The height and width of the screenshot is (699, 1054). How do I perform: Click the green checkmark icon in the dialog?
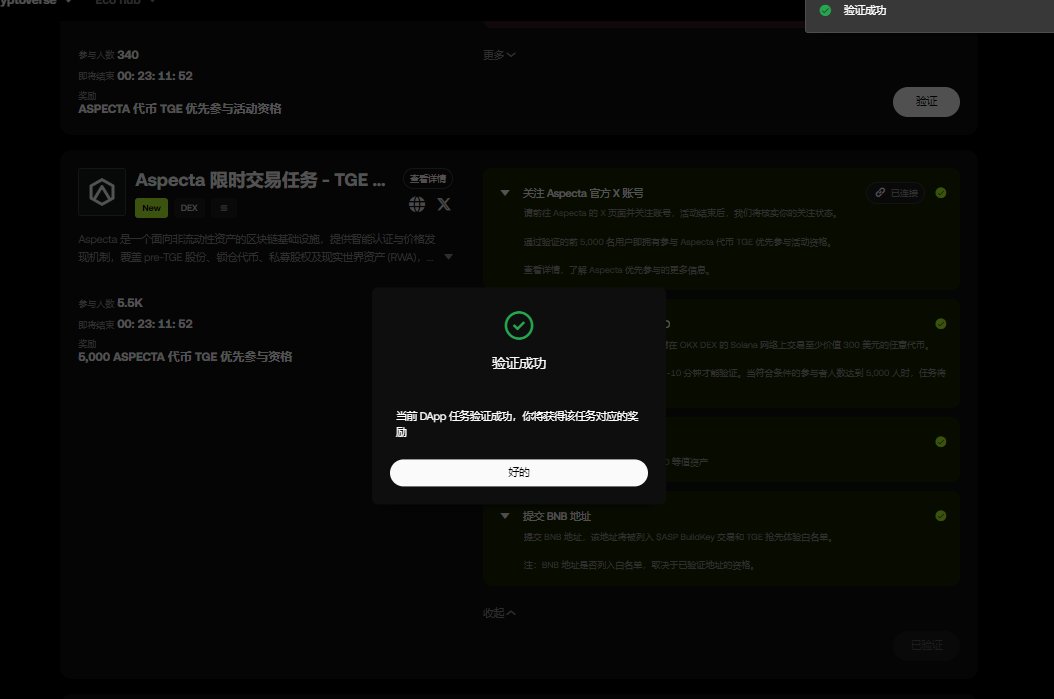point(518,325)
